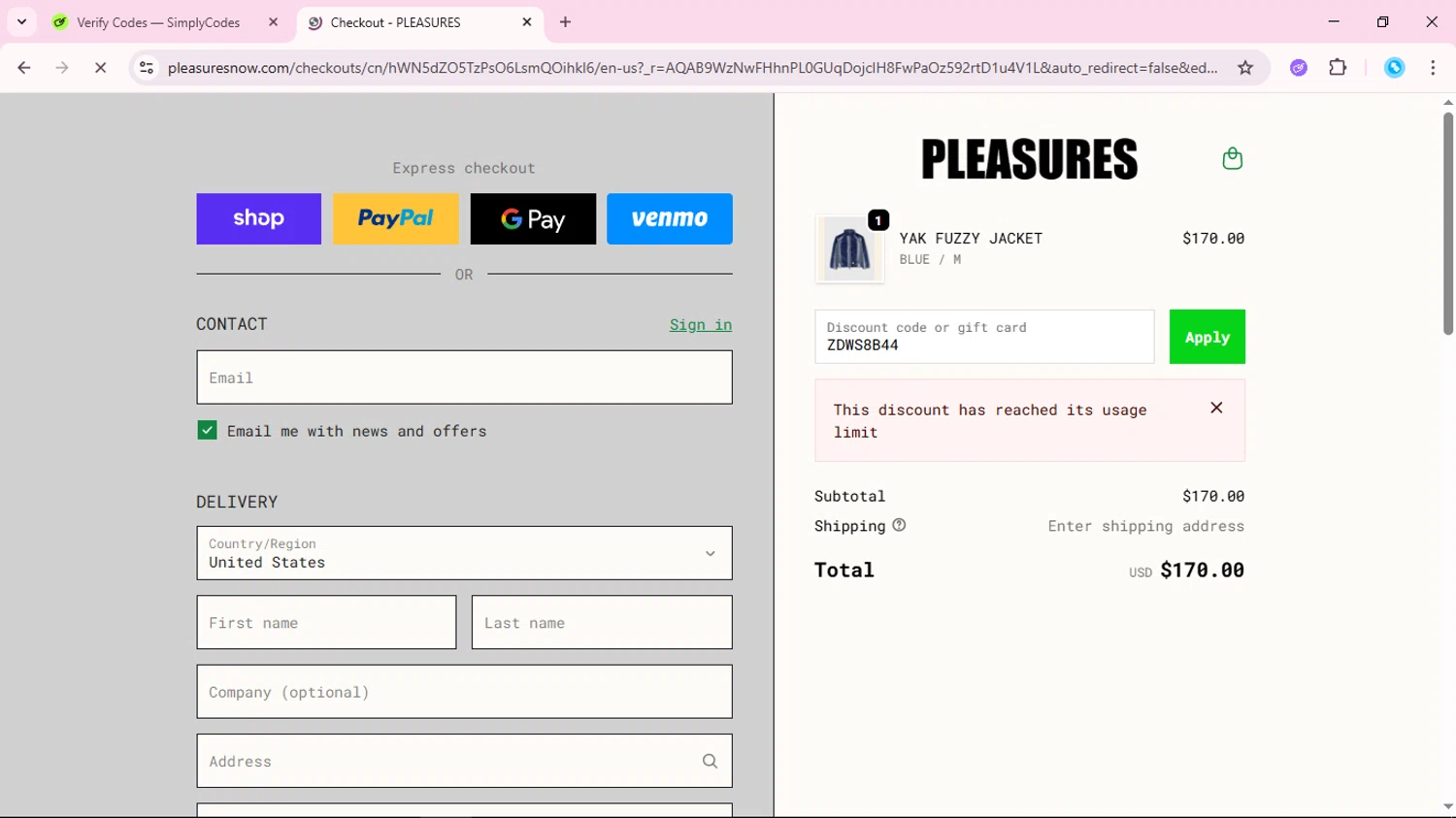Focus the First name field
Image resolution: width=1456 pixels, height=818 pixels.
[x=326, y=623]
